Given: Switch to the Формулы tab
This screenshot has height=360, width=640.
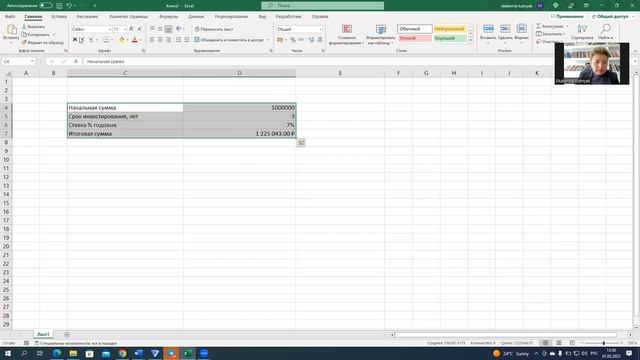Looking at the screenshot, I should [169, 17].
